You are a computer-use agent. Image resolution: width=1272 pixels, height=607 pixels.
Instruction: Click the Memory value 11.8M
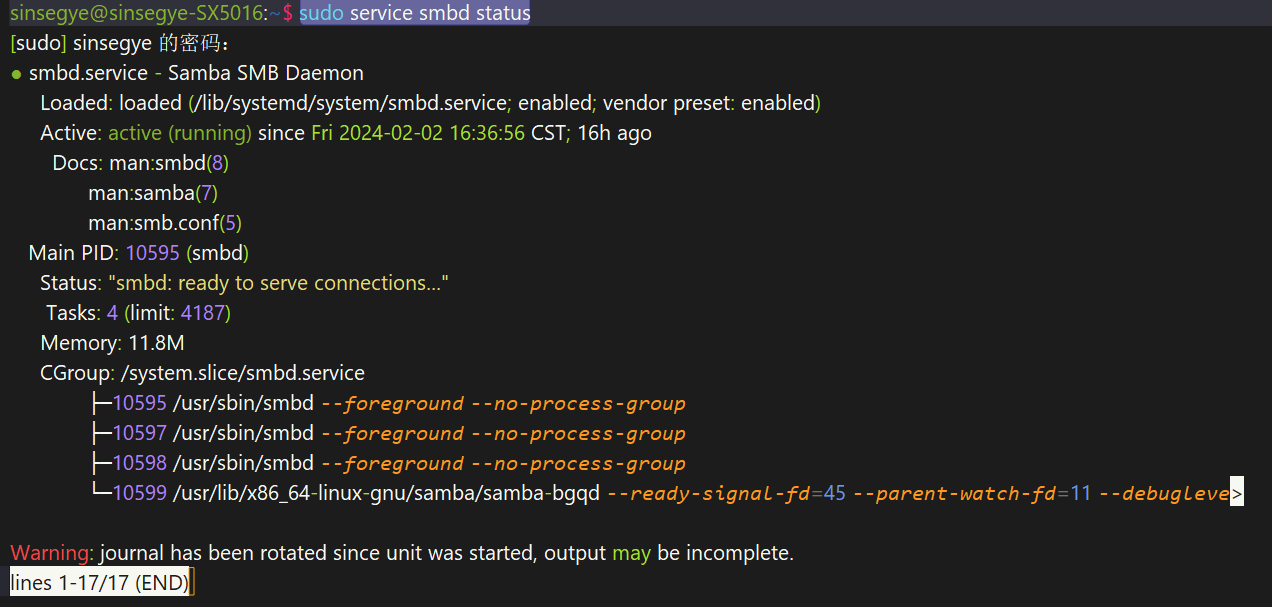click(156, 343)
